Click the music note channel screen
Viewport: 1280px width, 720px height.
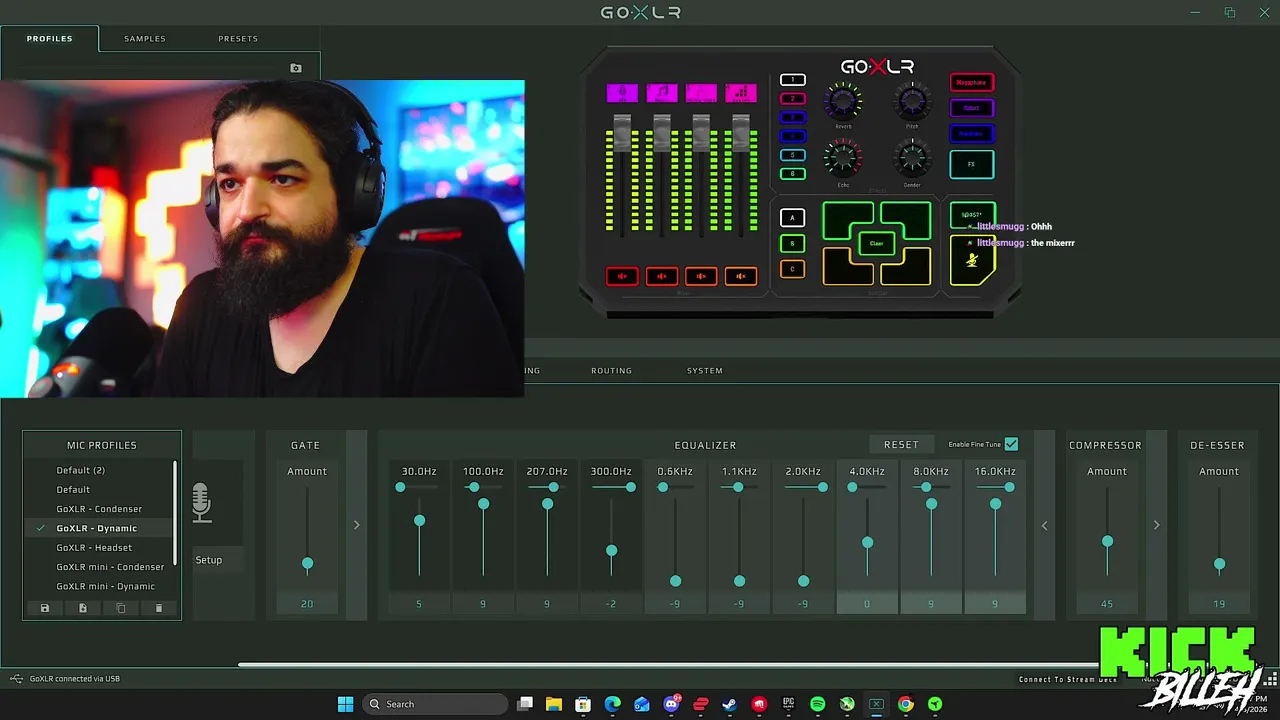661,93
